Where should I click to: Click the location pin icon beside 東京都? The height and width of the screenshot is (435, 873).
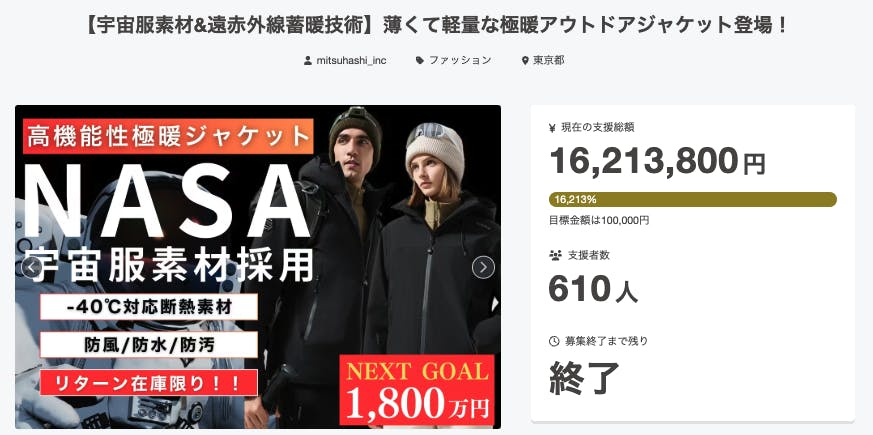pyautogui.click(x=524, y=61)
